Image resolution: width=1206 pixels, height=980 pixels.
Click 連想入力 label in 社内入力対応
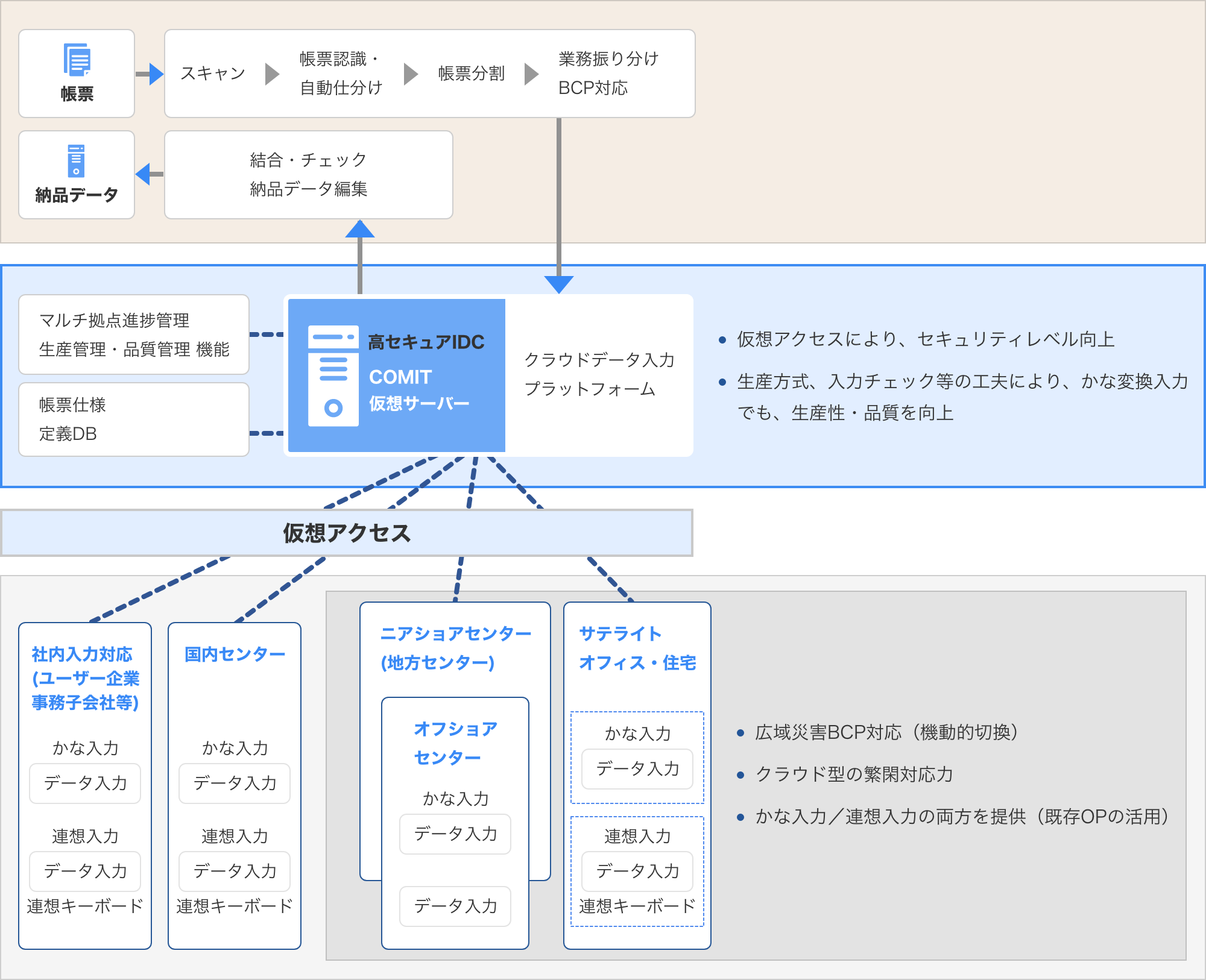pyautogui.click(x=85, y=837)
